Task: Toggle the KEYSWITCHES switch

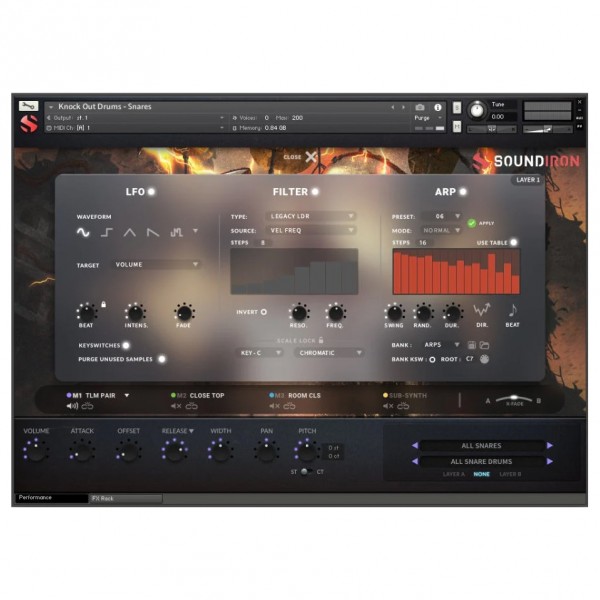Action: pyautogui.click(x=126, y=346)
